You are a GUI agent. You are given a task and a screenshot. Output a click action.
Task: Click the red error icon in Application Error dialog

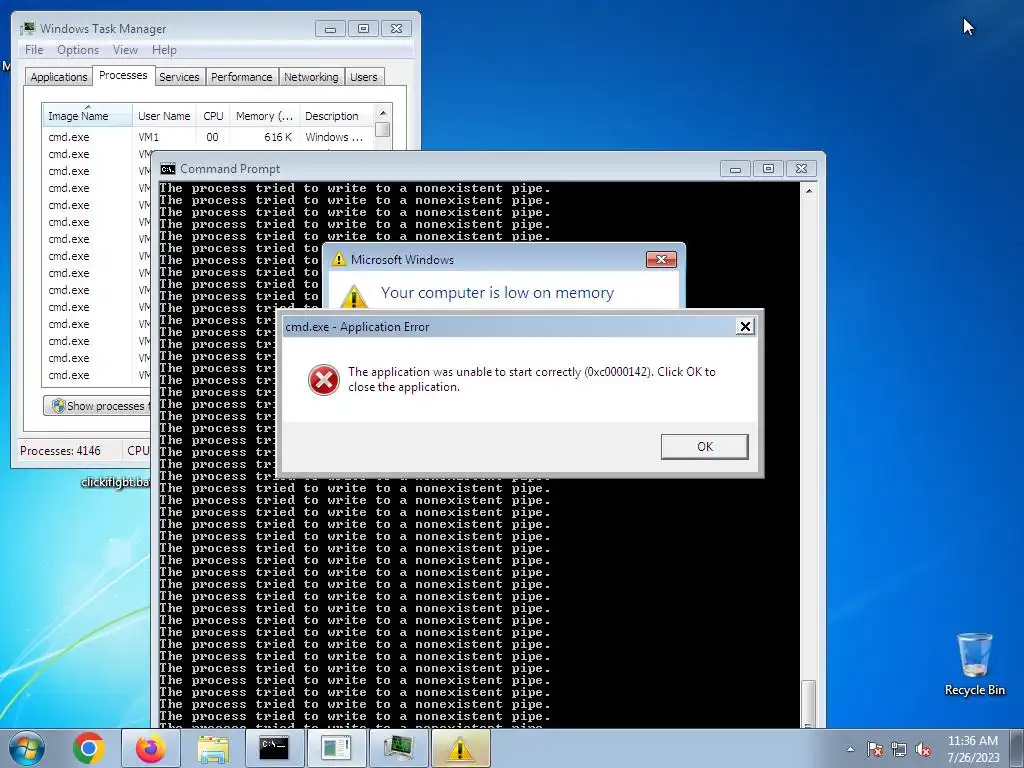pos(324,379)
